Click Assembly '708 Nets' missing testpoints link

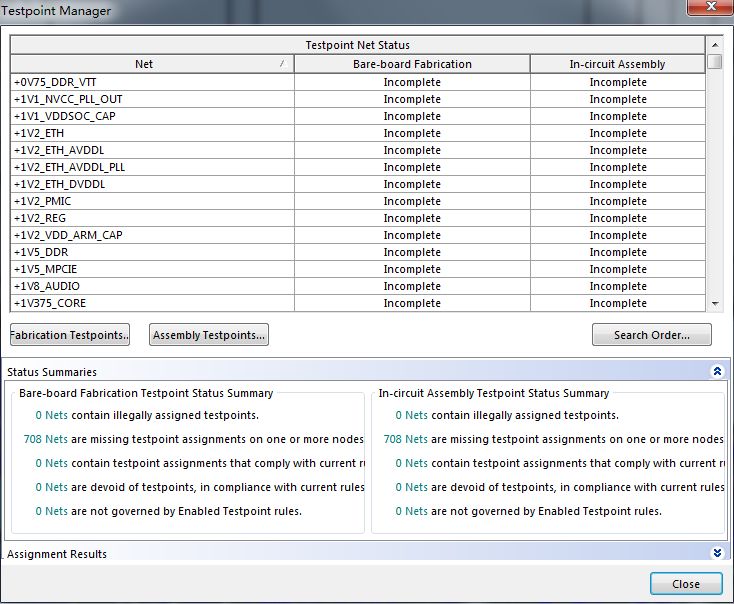(x=406, y=439)
